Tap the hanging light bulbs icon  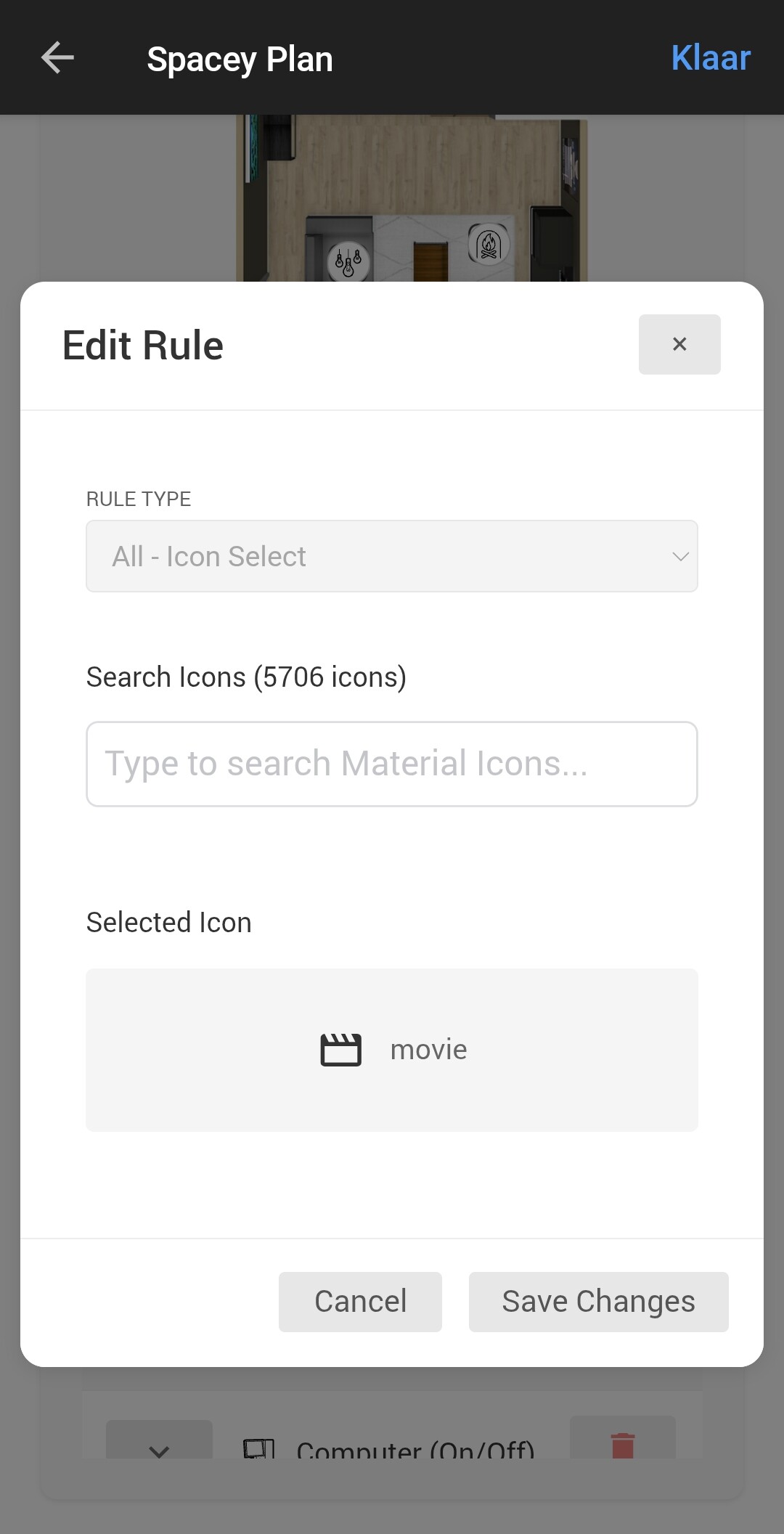pos(348,261)
